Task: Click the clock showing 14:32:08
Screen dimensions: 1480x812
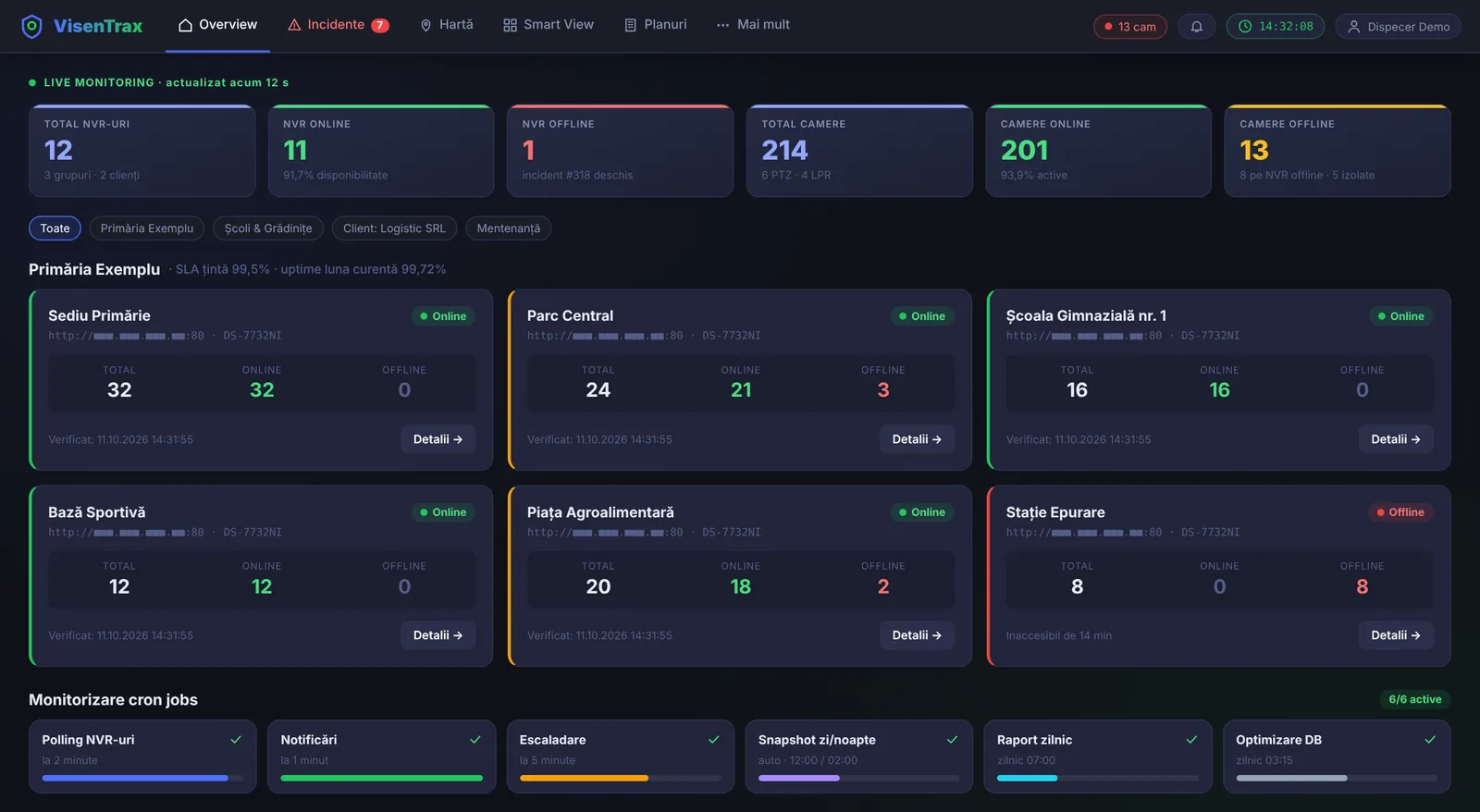Action: [1276, 27]
